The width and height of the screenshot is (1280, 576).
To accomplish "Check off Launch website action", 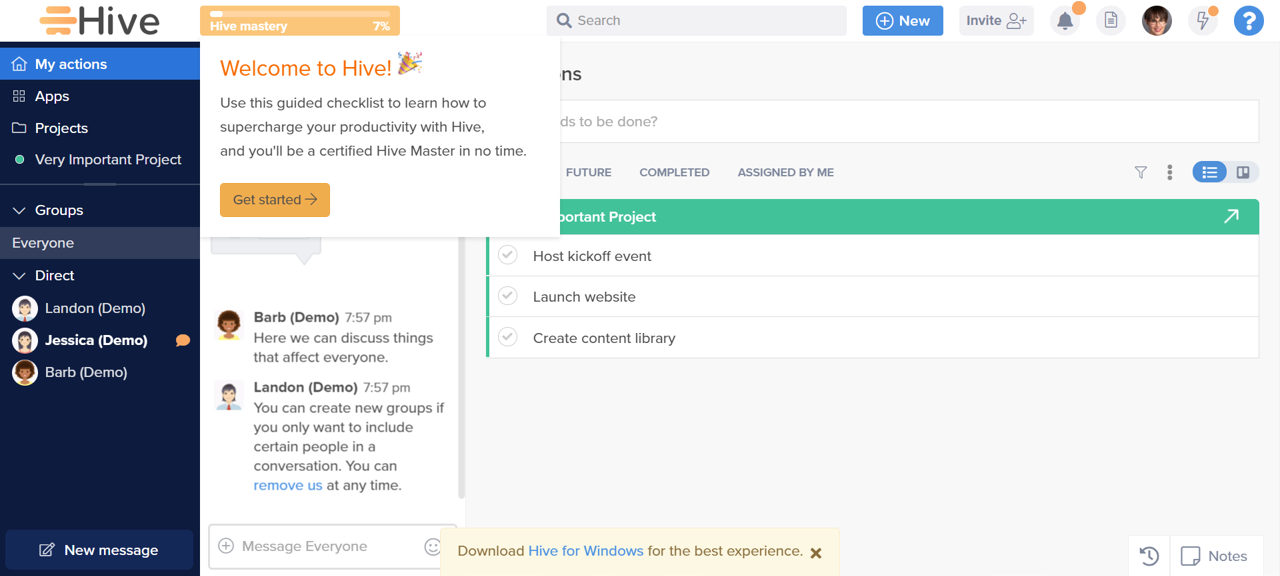I will coord(508,296).
